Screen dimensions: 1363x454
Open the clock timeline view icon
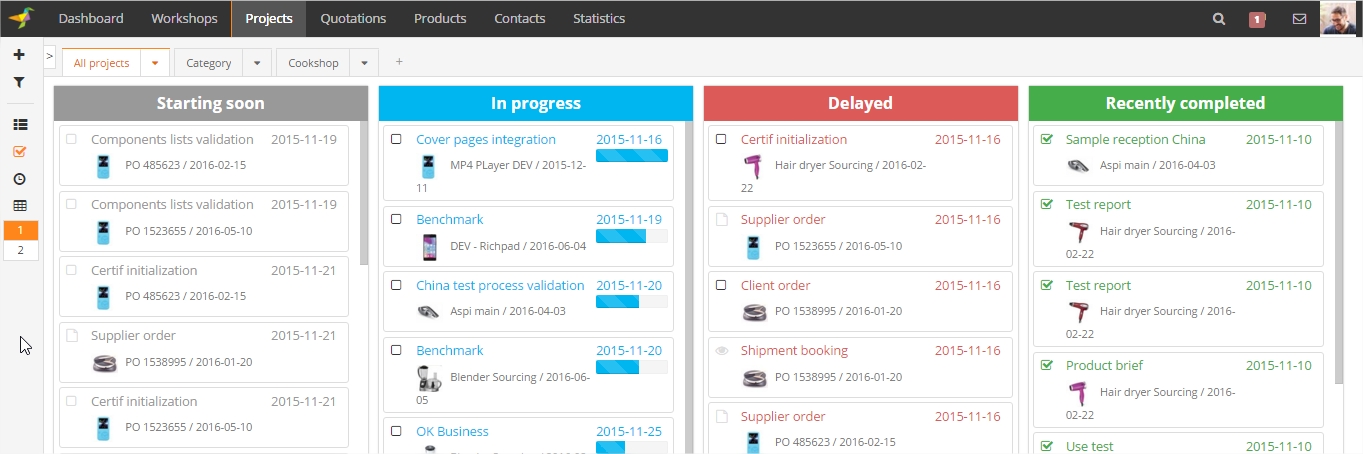click(20, 179)
